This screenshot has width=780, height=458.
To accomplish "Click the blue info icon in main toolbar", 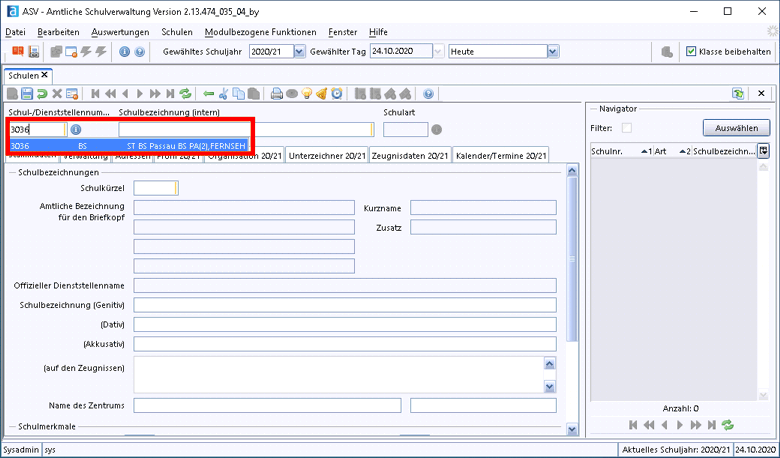I will coord(124,51).
